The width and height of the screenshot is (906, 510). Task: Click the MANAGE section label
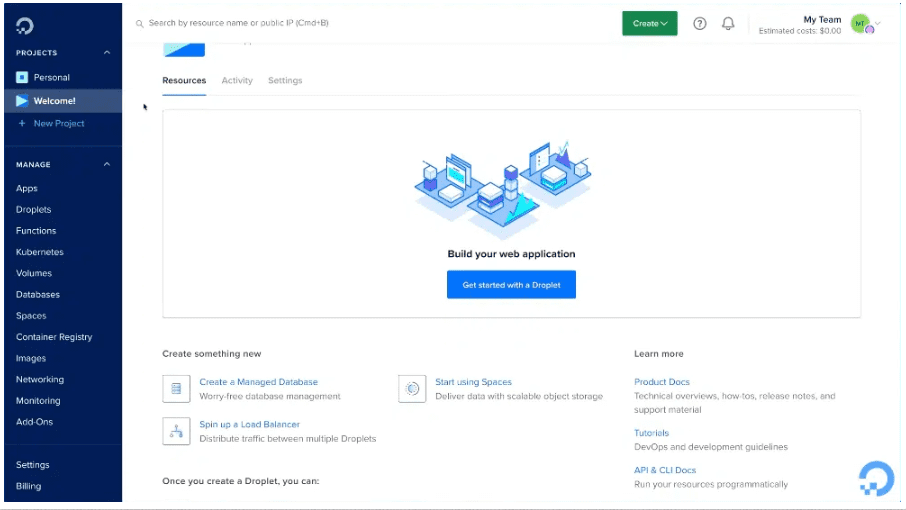point(33,165)
